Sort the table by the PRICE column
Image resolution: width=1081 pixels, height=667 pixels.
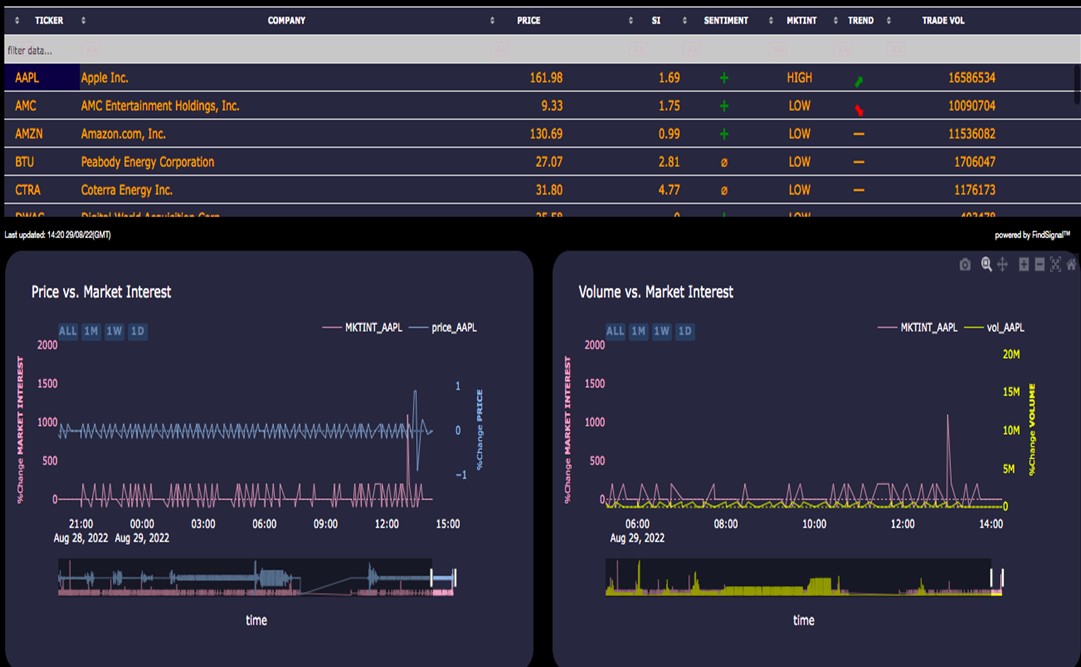click(493, 21)
